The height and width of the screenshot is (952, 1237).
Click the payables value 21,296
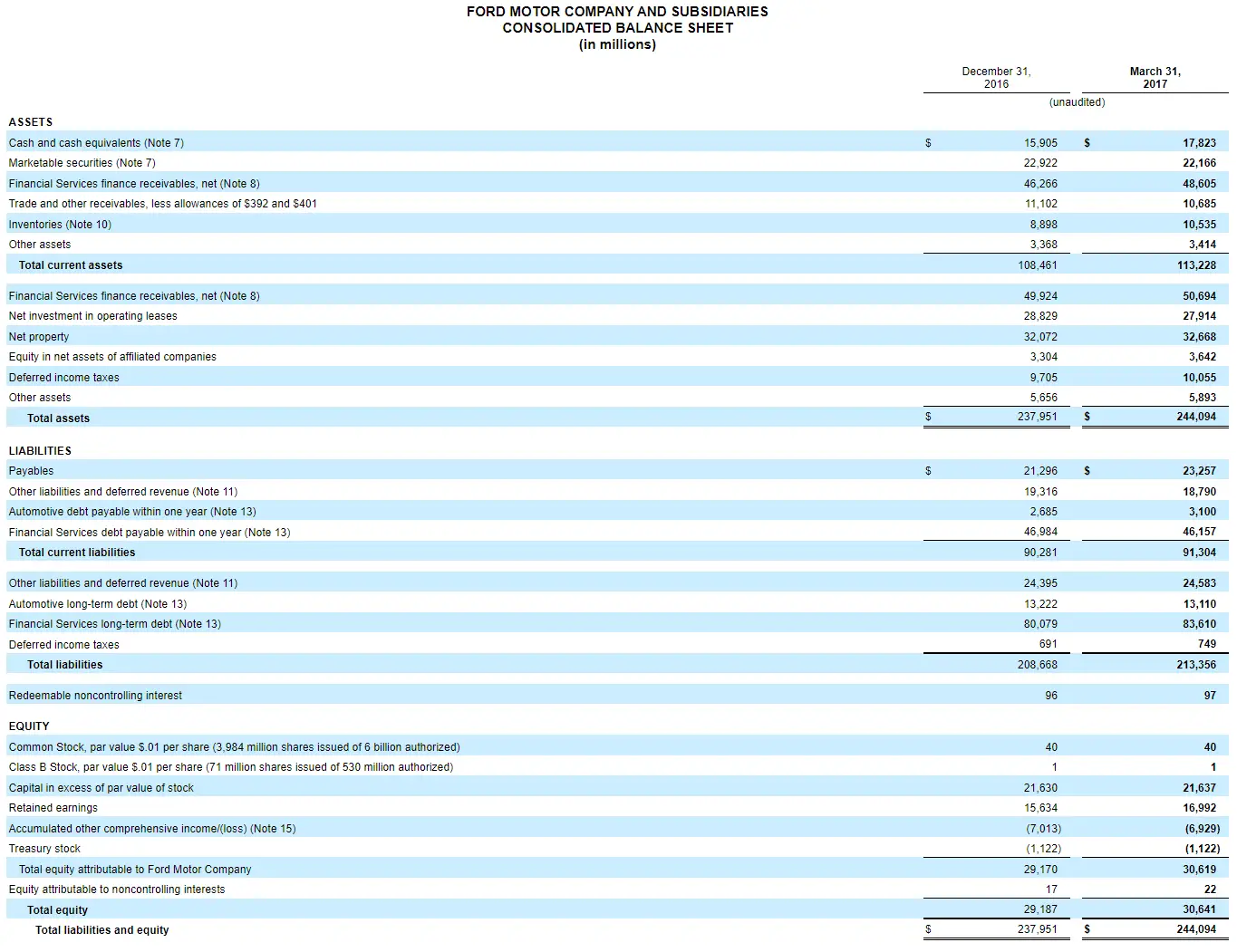(x=1041, y=471)
